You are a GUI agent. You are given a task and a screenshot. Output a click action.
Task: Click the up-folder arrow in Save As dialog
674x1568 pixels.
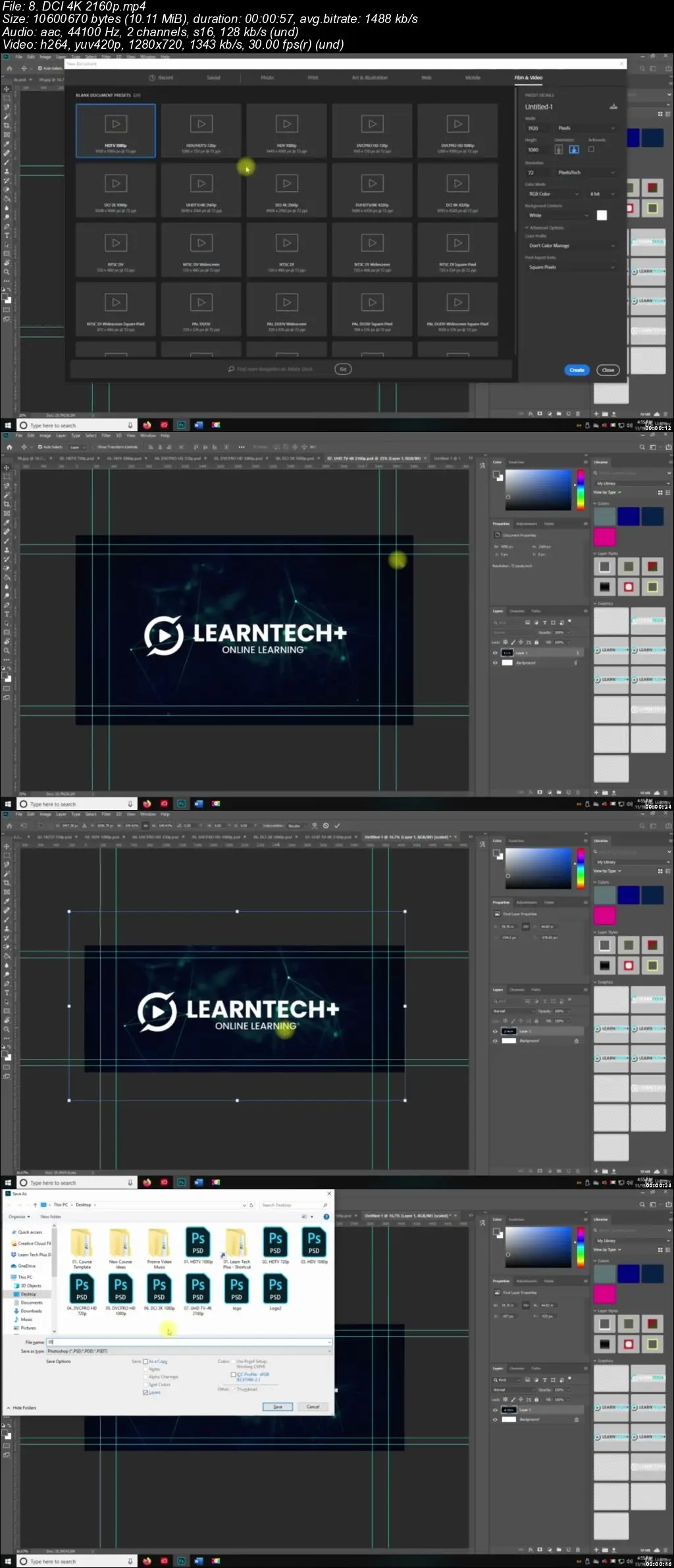[x=35, y=1204]
